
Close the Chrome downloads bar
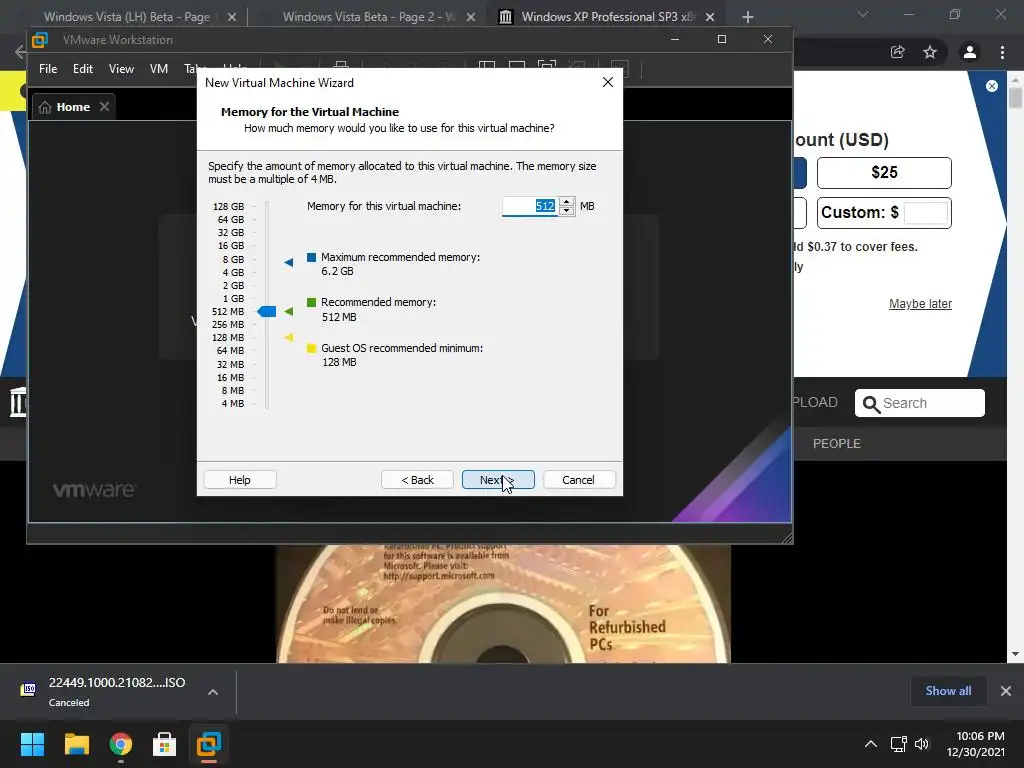tap(1006, 691)
